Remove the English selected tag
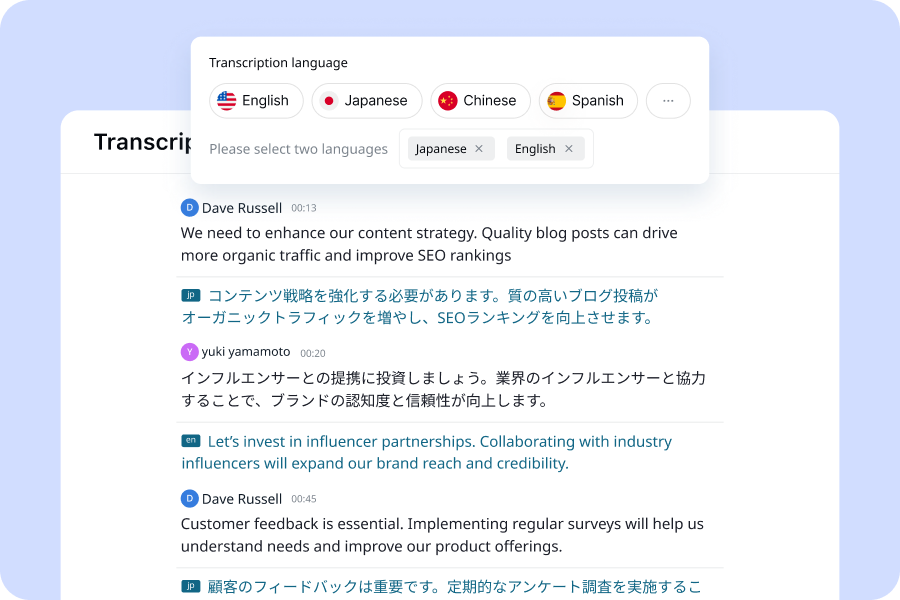 point(569,149)
